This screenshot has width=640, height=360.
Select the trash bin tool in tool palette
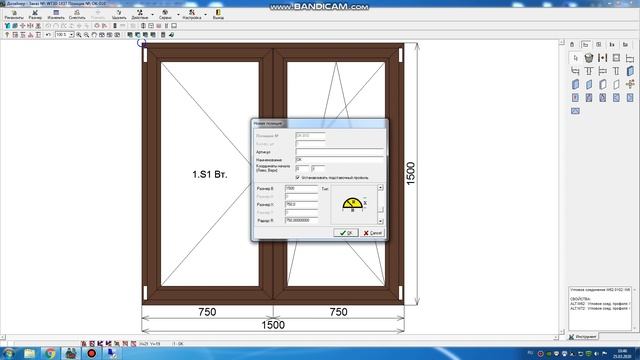(589, 58)
